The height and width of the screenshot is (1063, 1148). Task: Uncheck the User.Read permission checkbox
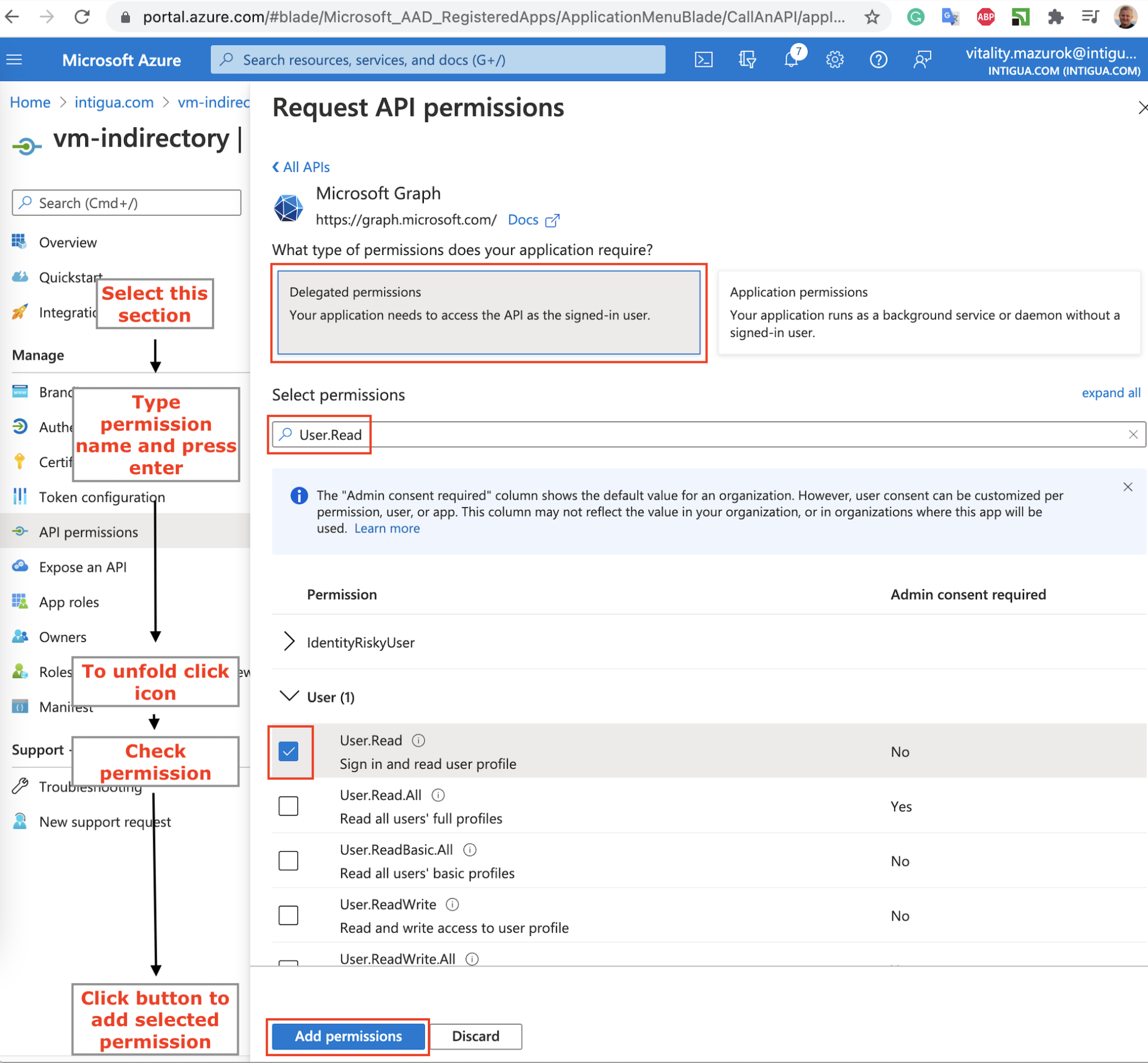click(288, 751)
